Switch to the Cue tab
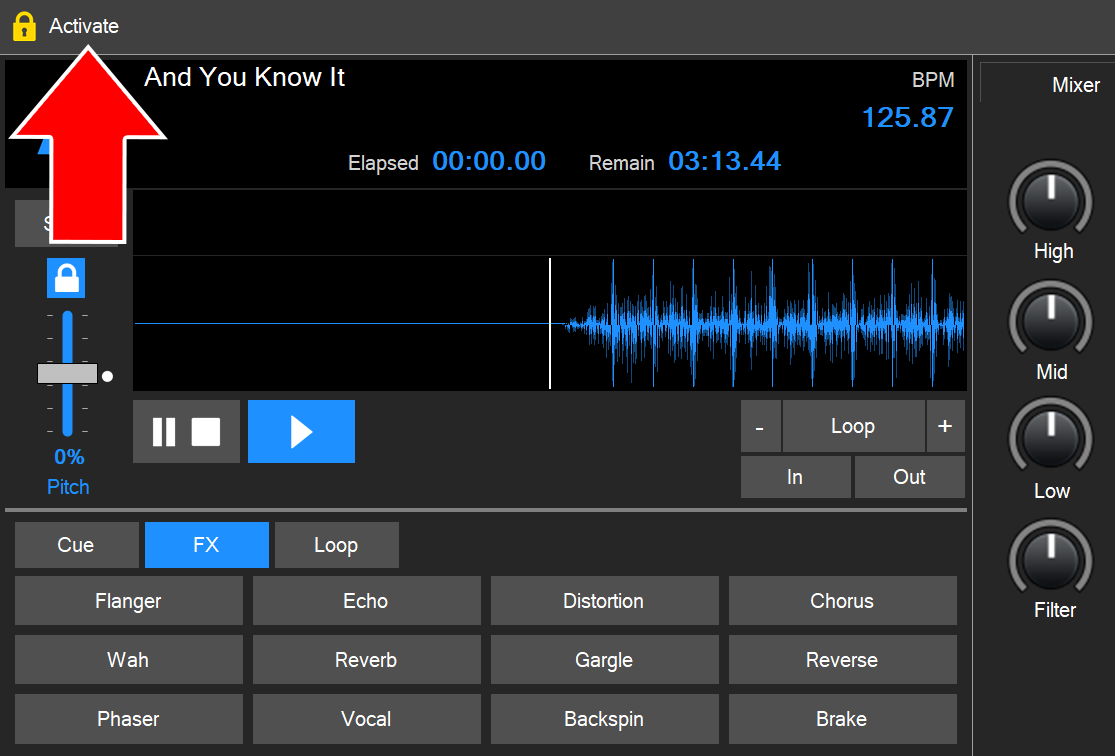Image resolution: width=1115 pixels, height=756 pixels. [x=76, y=545]
